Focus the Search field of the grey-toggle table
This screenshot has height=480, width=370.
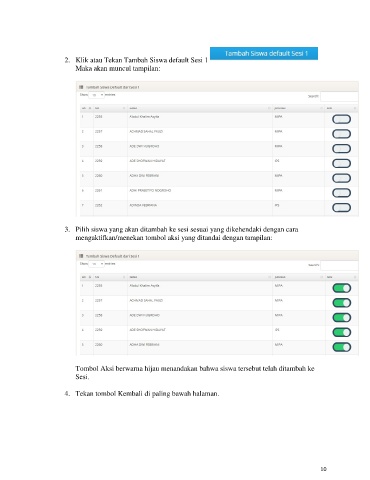[x=339, y=96]
